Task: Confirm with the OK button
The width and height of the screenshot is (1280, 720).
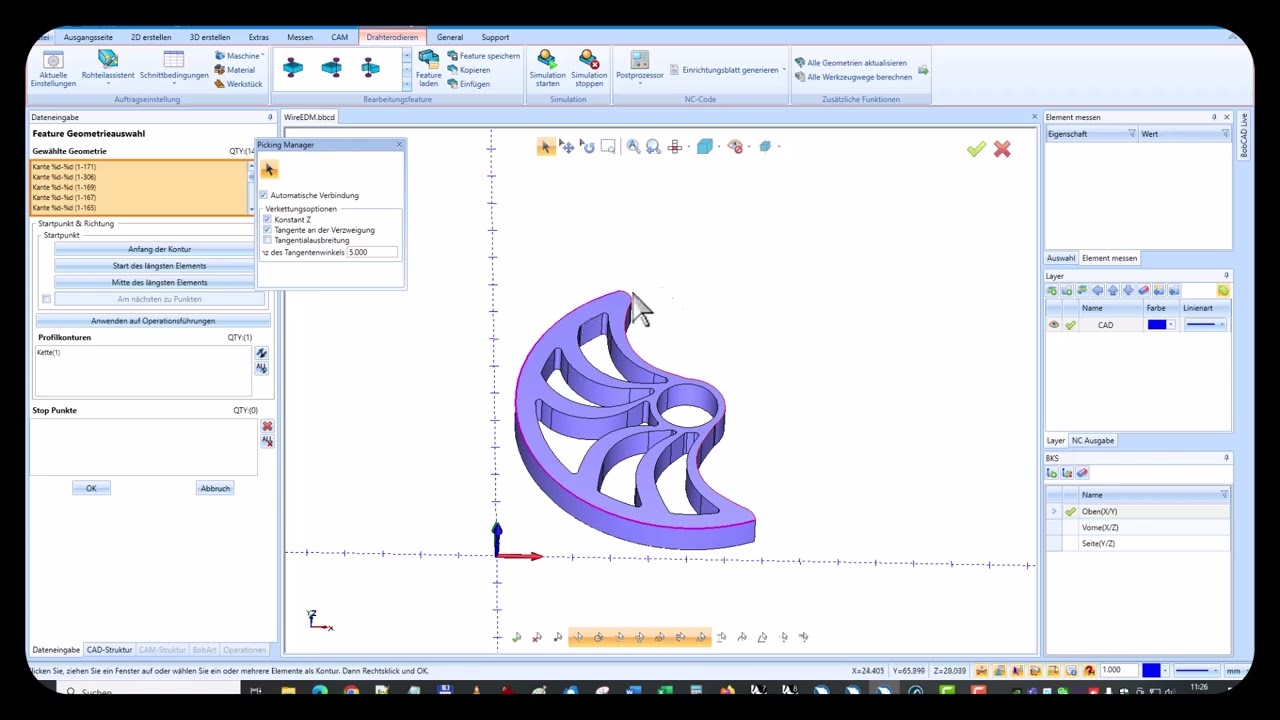Action: (91, 488)
